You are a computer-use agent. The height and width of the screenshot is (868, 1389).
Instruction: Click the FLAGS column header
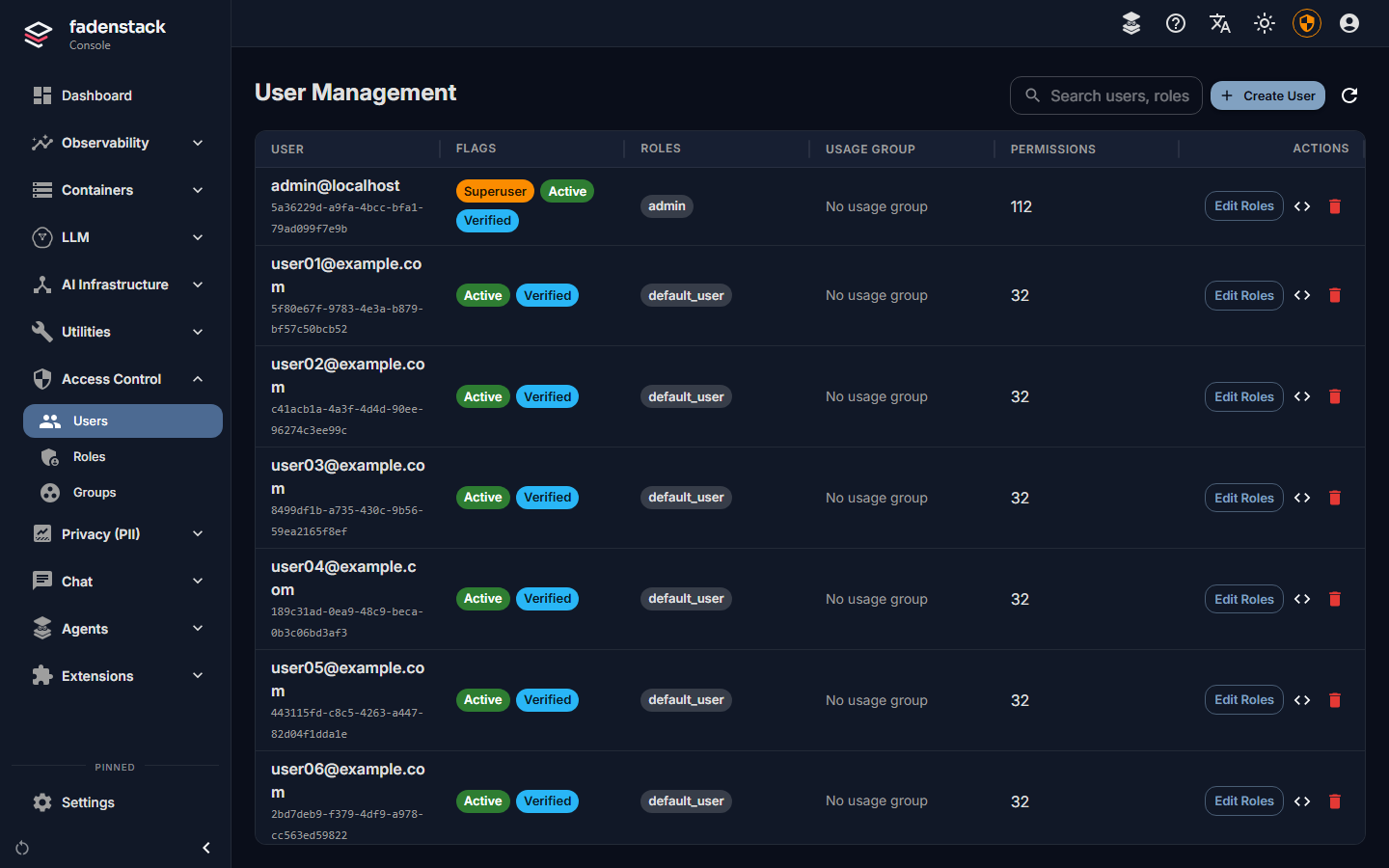tap(476, 149)
